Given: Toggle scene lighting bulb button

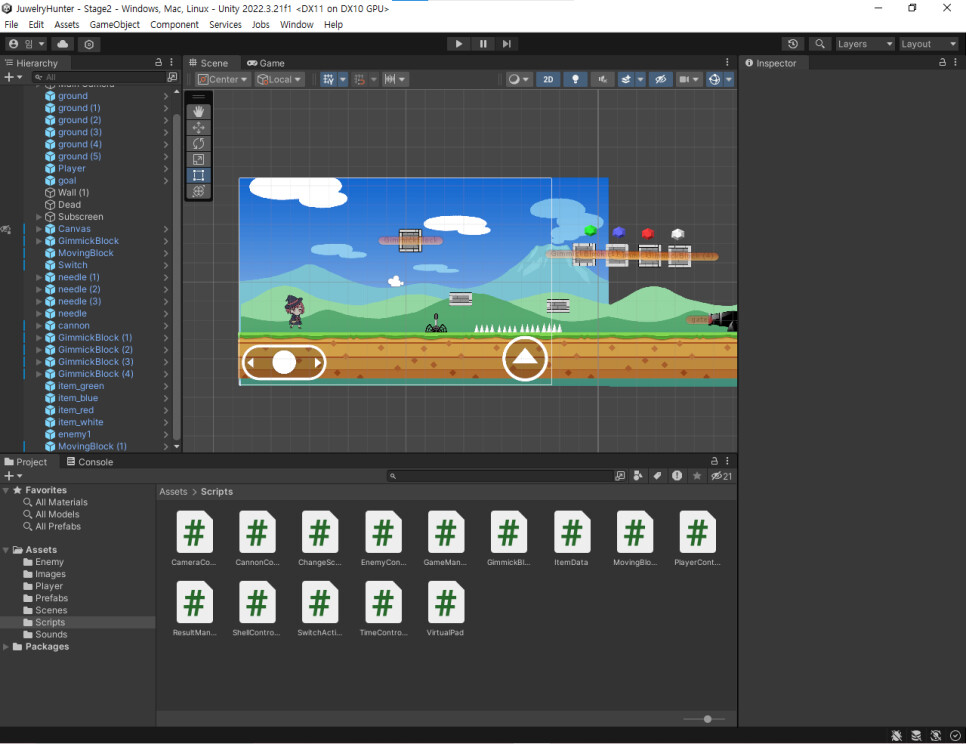Looking at the screenshot, I should pos(574,79).
